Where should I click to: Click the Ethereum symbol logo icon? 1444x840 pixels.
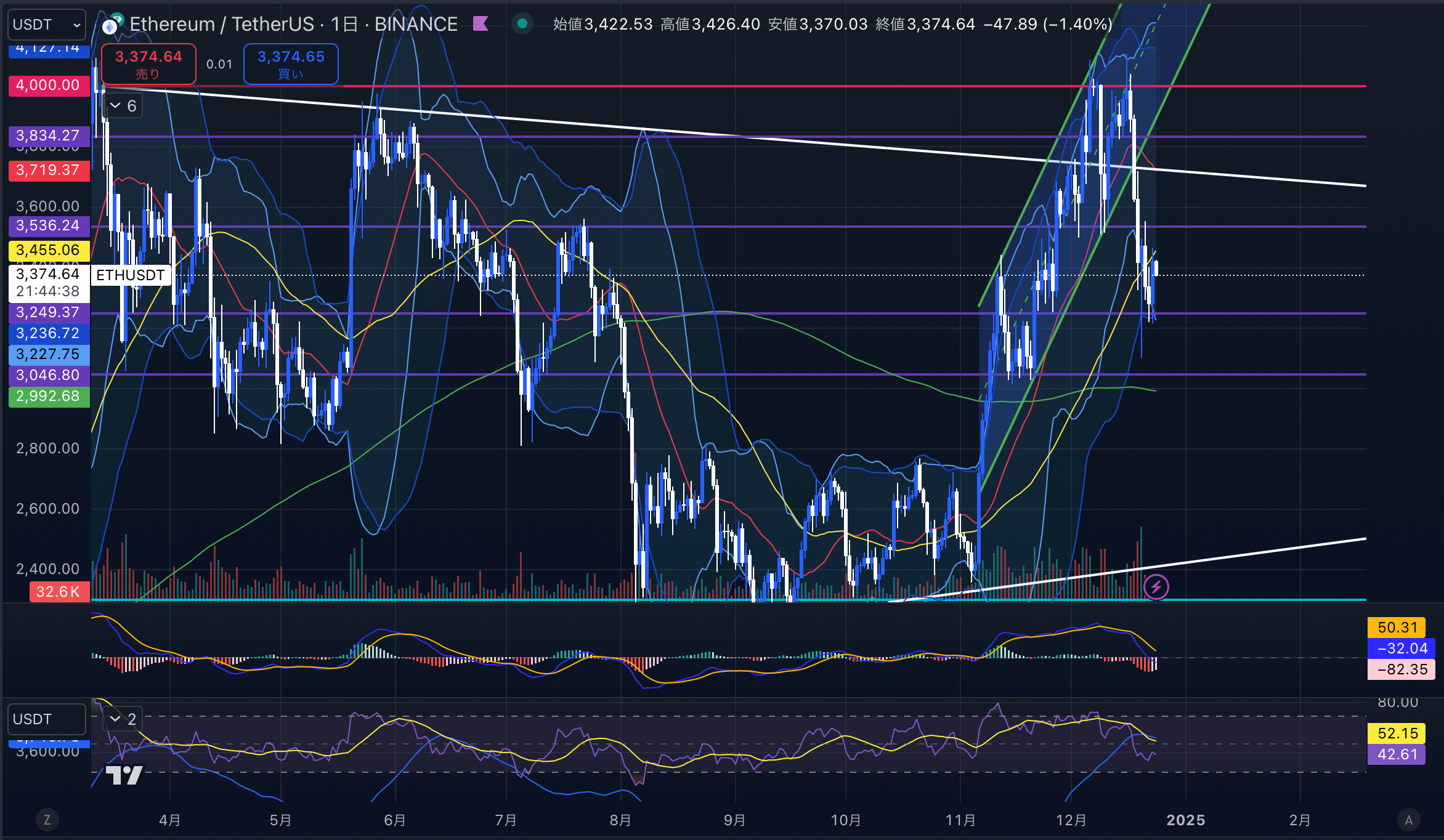click(x=112, y=25)
